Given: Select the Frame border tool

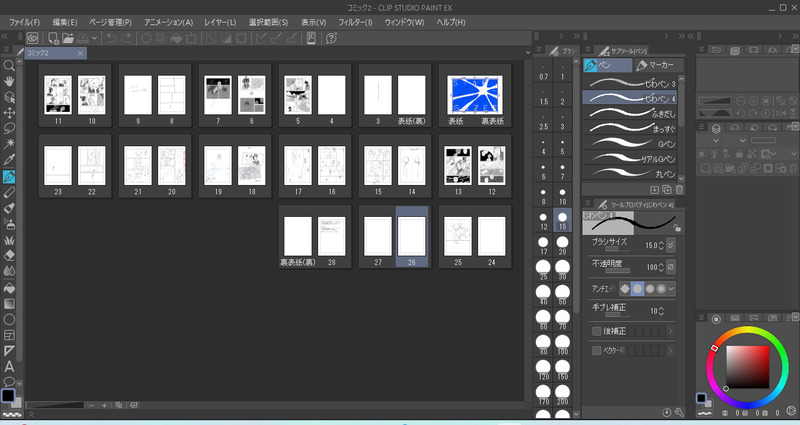Looking at the screenshot, I should click(x=9, y=335).
